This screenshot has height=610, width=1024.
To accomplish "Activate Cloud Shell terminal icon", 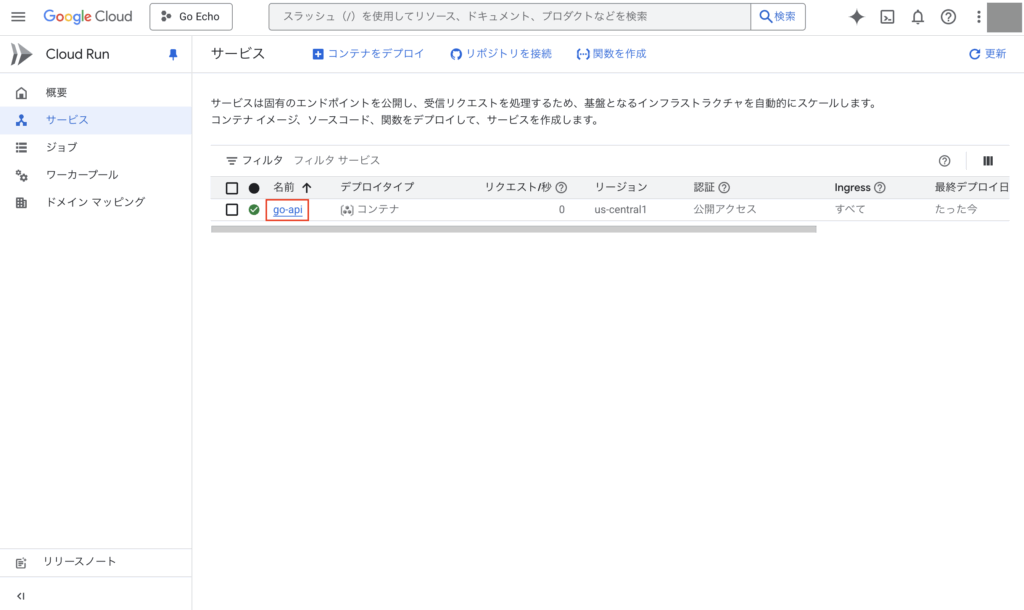I will click(x=887, y=17).
